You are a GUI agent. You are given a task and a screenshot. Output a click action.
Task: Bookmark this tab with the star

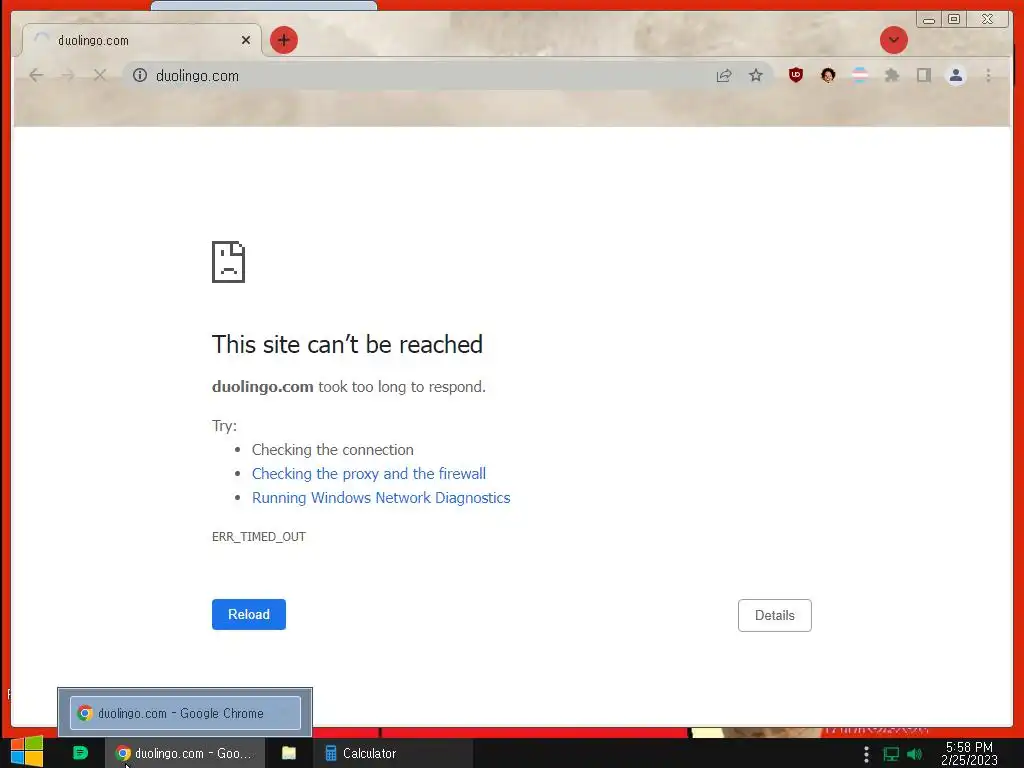pyautogui.click(x=756, y=76)
